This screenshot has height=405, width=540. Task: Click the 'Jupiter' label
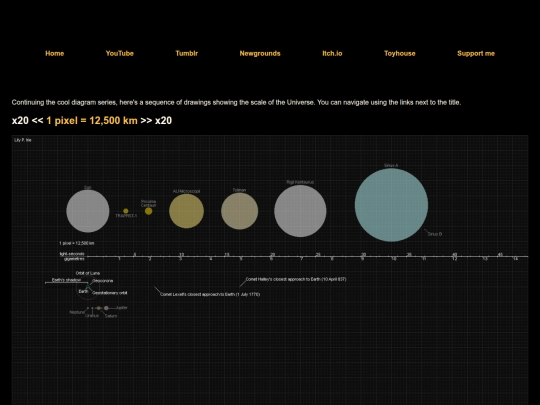pos(122,308)
